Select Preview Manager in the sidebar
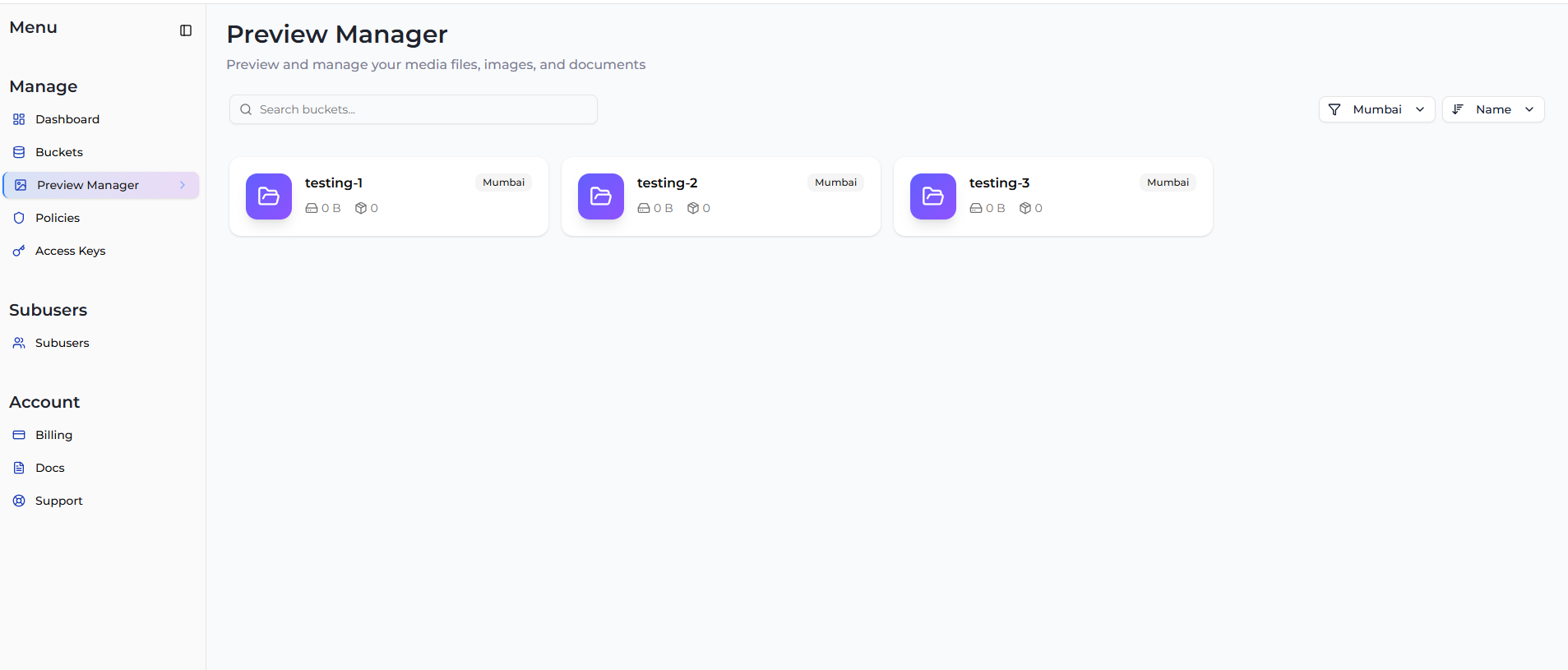The height and width of the screenshot is (670, 1568). (x=102, y=185)
